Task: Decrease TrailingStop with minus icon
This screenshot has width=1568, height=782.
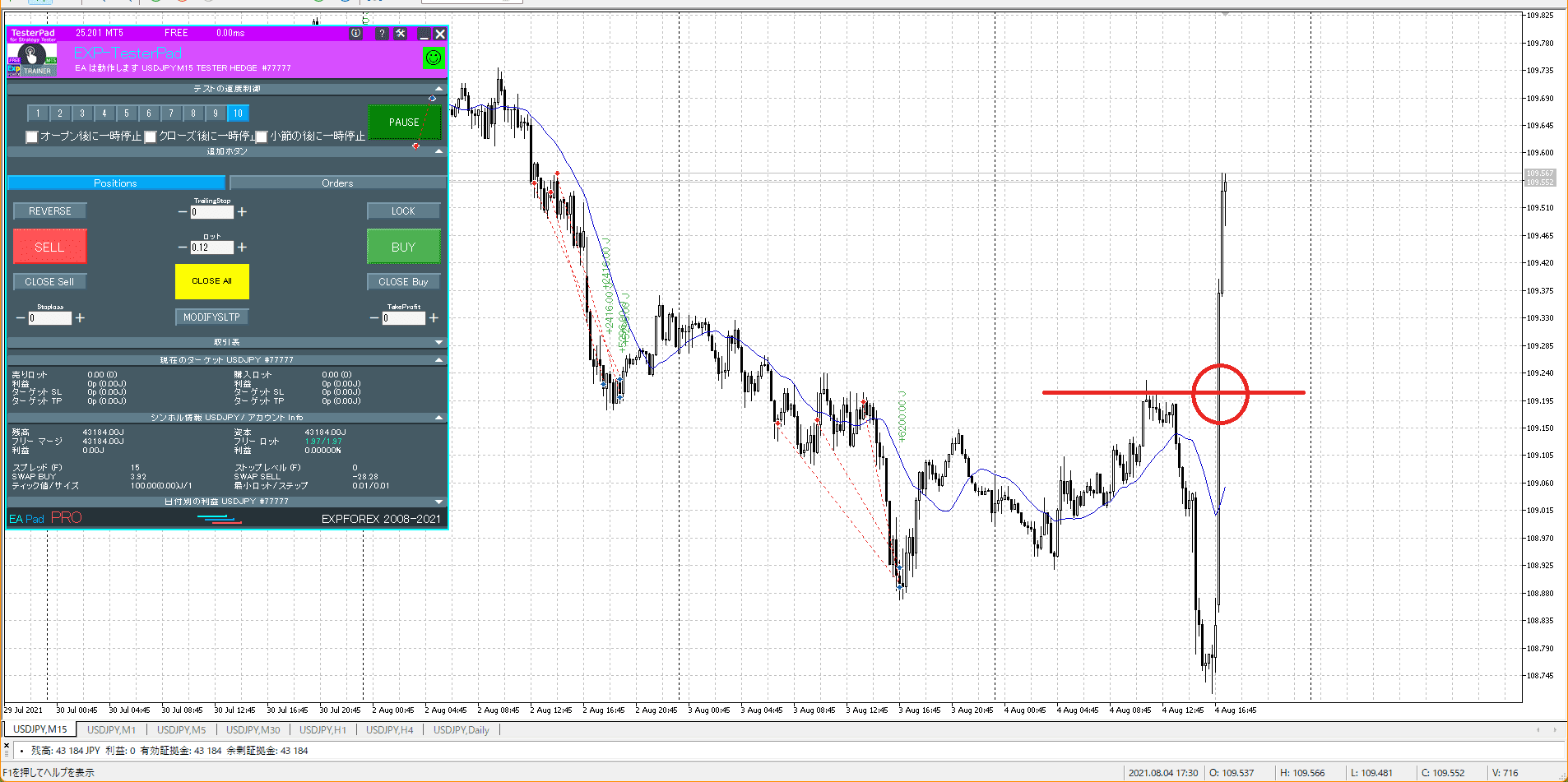Action: (x=183, y=212)
